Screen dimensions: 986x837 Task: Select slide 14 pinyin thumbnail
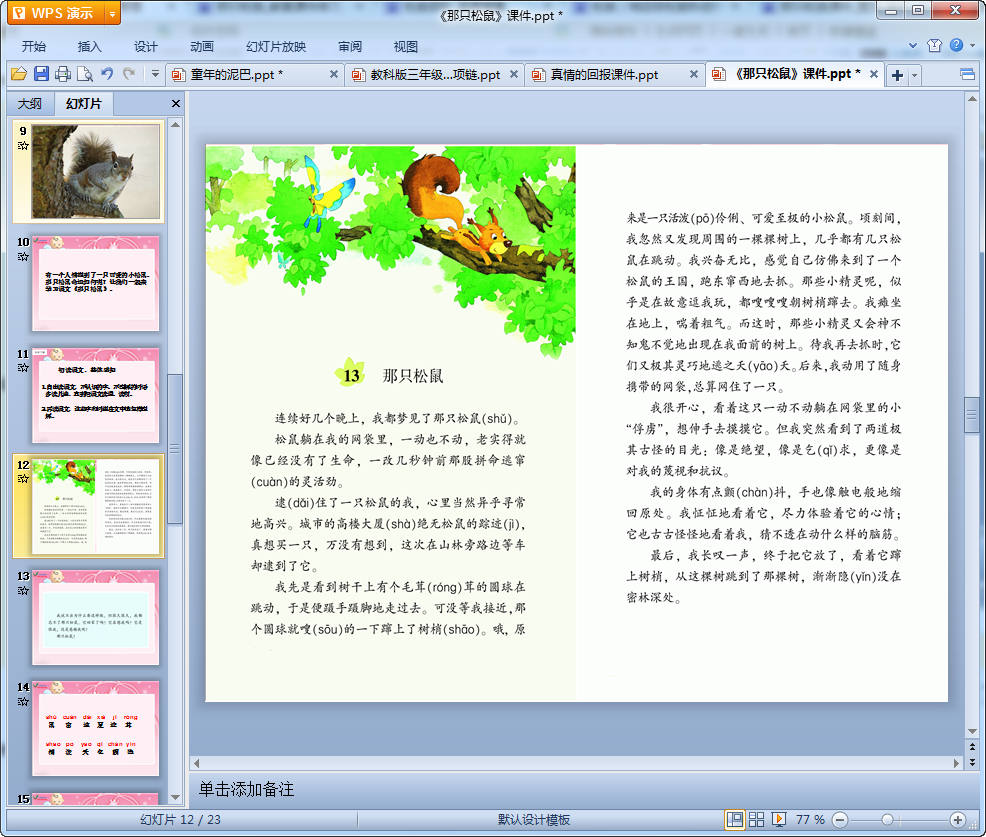pyautogui.click(x=96, y=729)
